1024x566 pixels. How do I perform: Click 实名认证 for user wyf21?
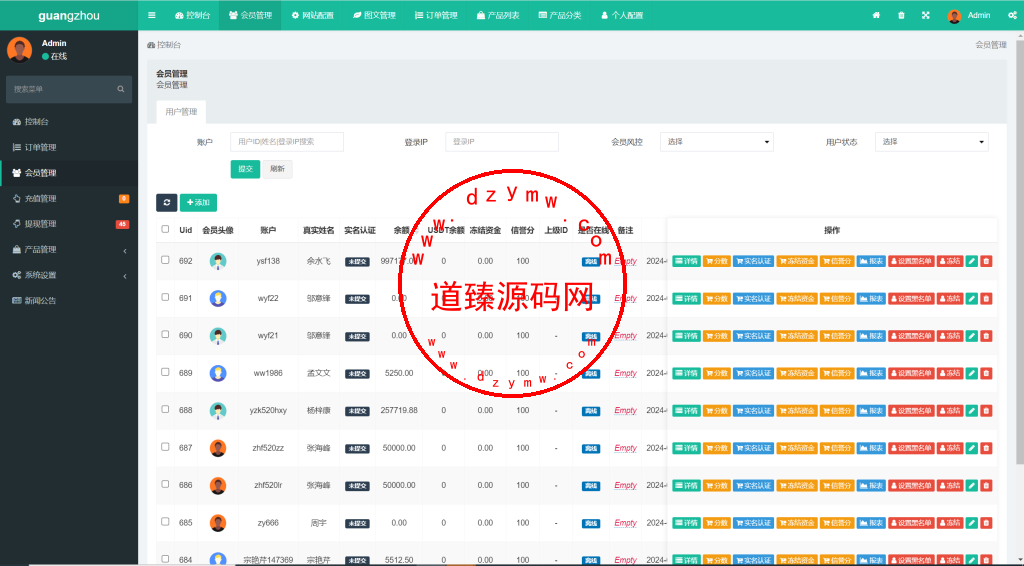tap(753, 336)
